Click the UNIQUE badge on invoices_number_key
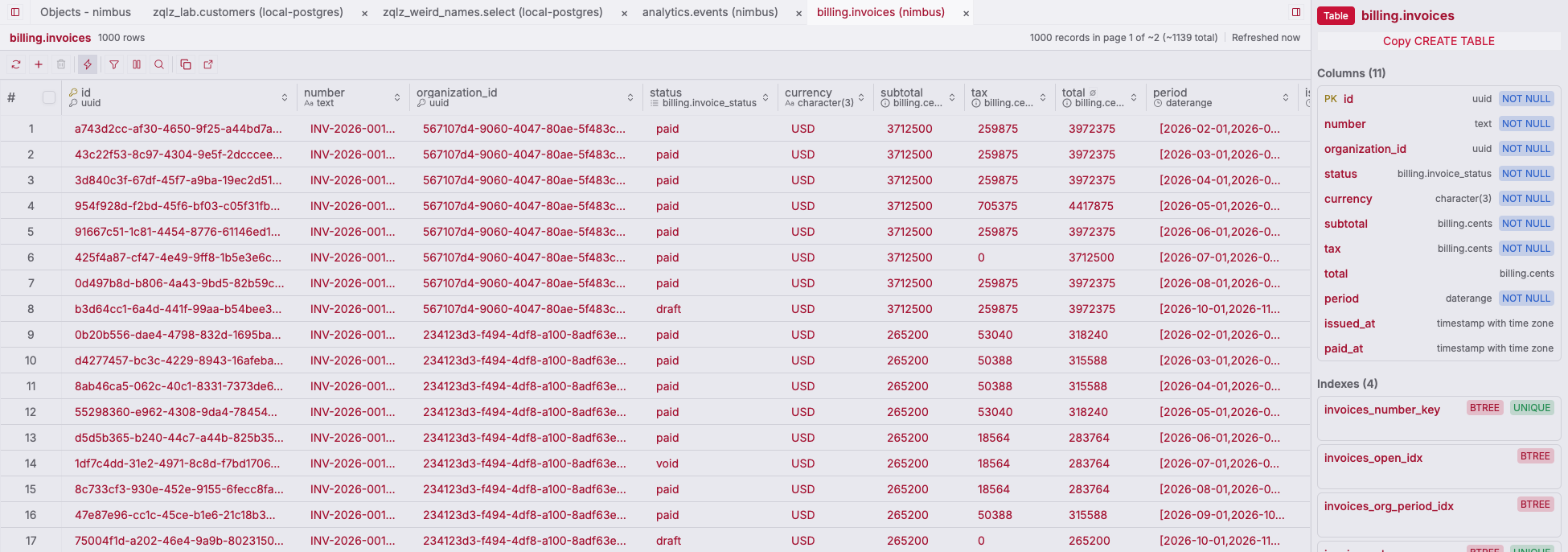This screenshot has height=552, width=1568. [1532, 408]
